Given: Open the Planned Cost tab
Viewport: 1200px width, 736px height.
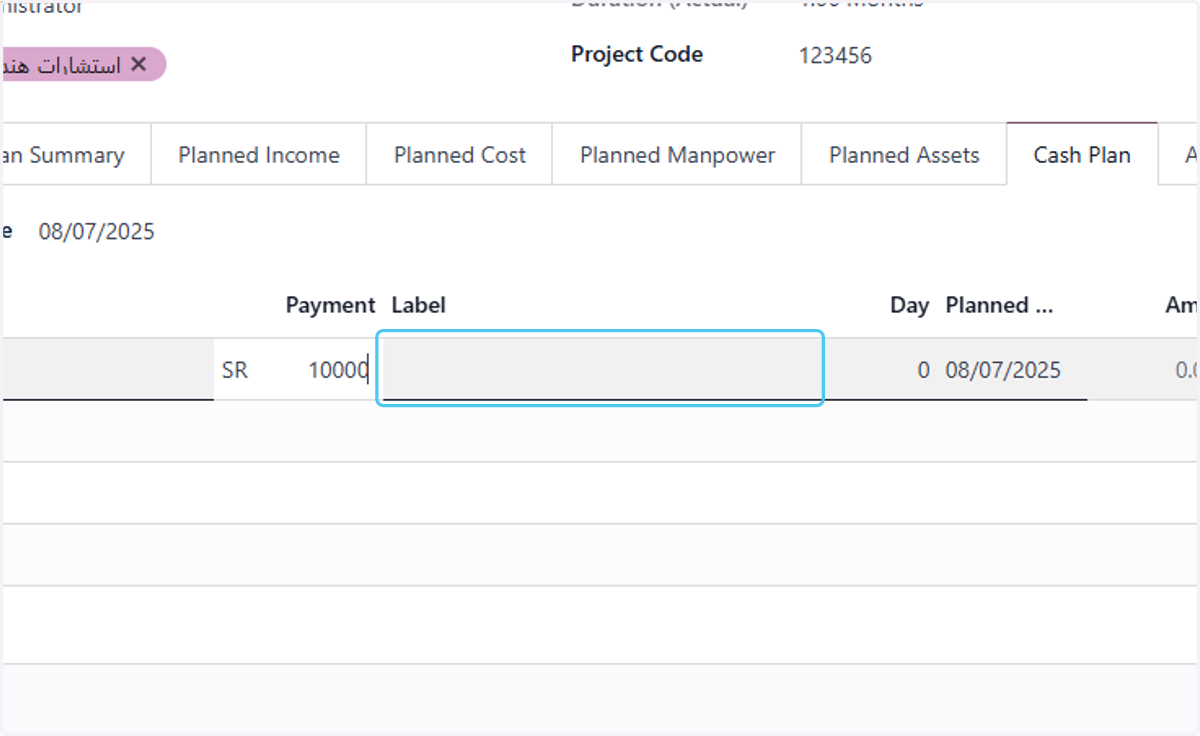Looking at the screenshot, I should coord(460,155).
